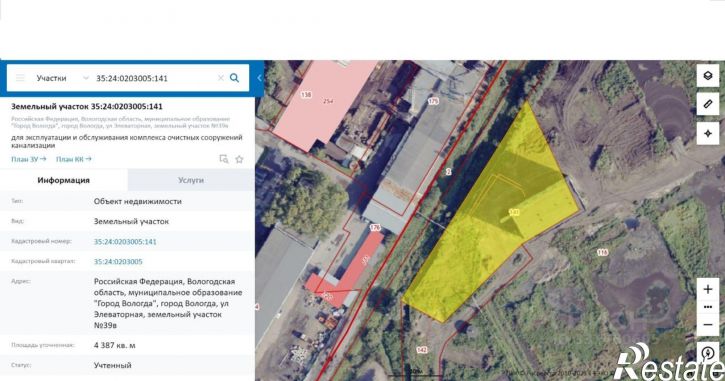Open the hamburger menu in search bar

20,78
